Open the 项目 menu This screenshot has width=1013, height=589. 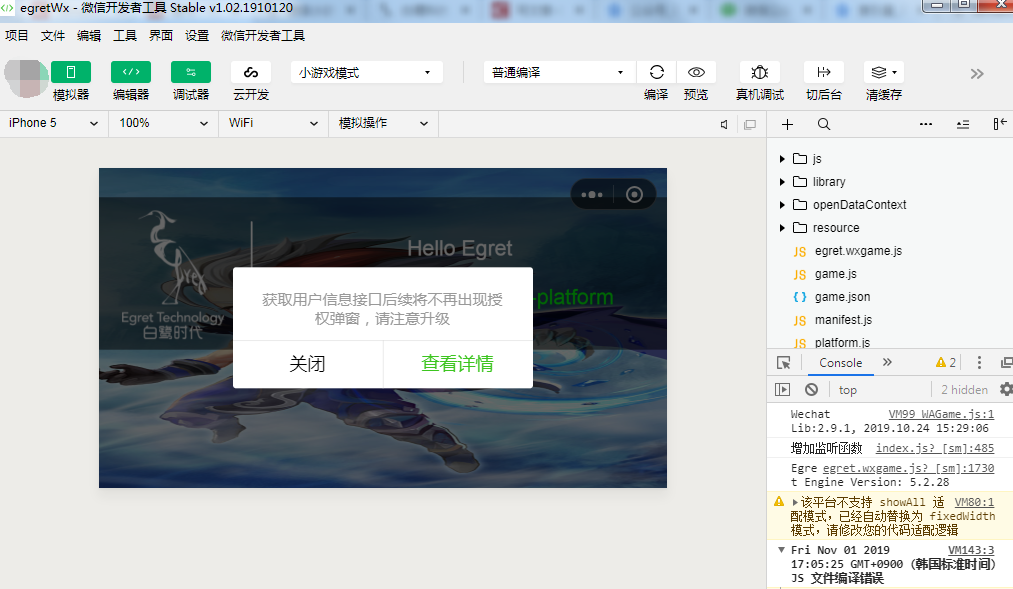coord(17,36)
